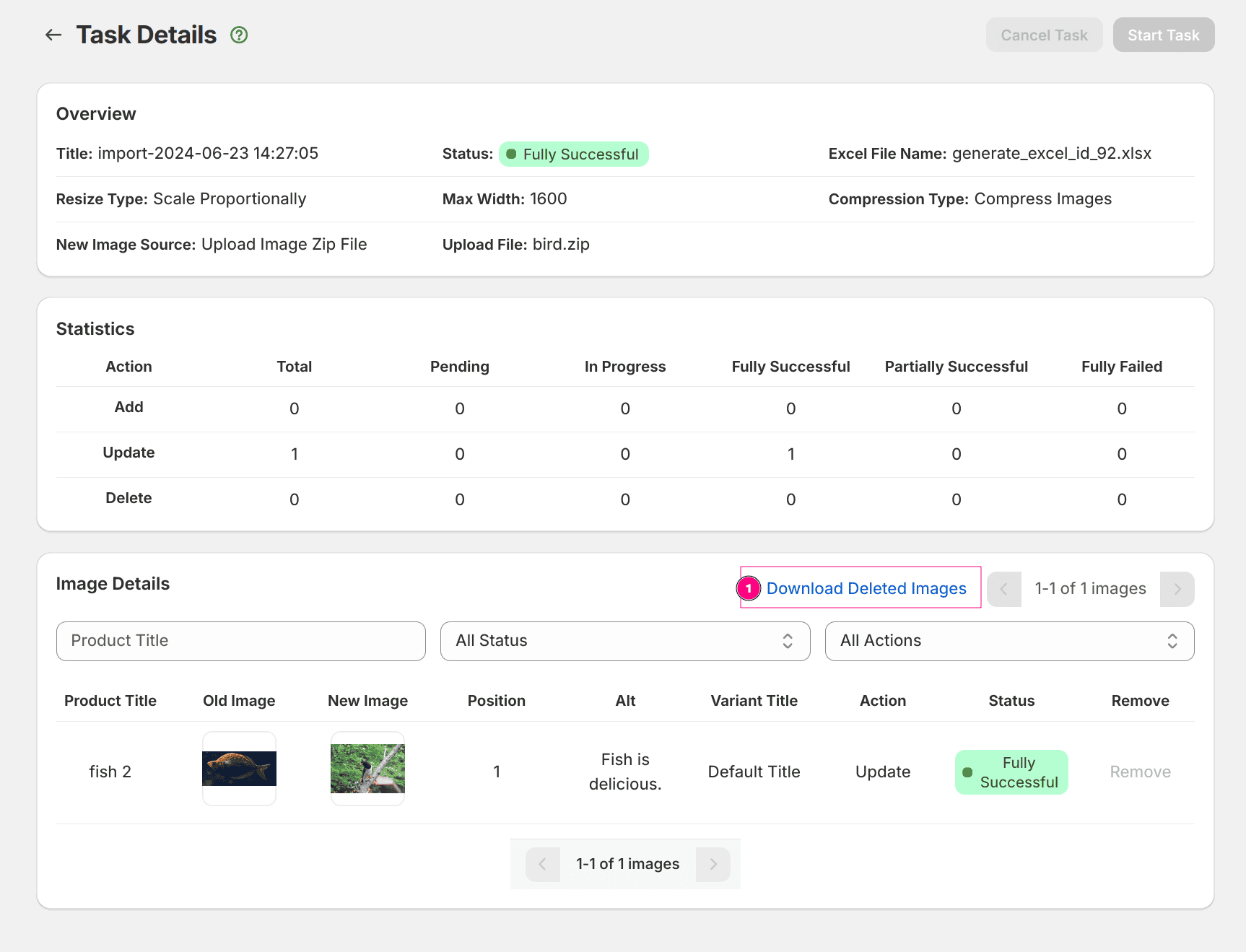Screen dimensions: 1246x952
Task: Open the help question mark icon
Action: click(239, 35)
